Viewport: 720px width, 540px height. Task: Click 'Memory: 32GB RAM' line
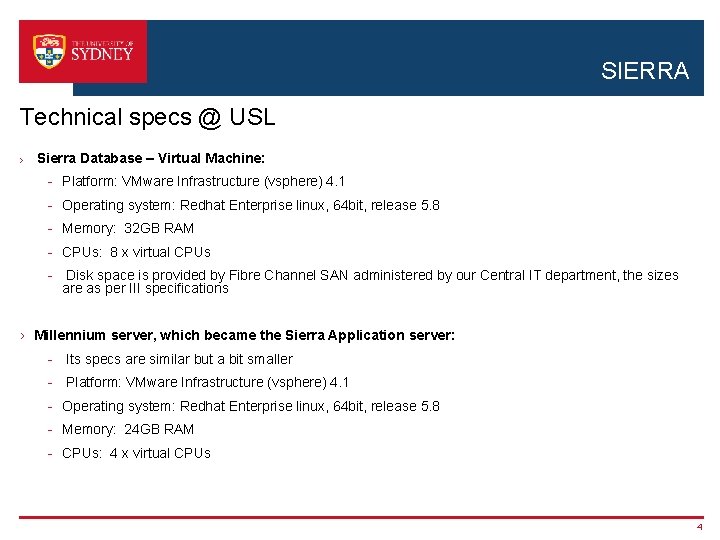128,228
